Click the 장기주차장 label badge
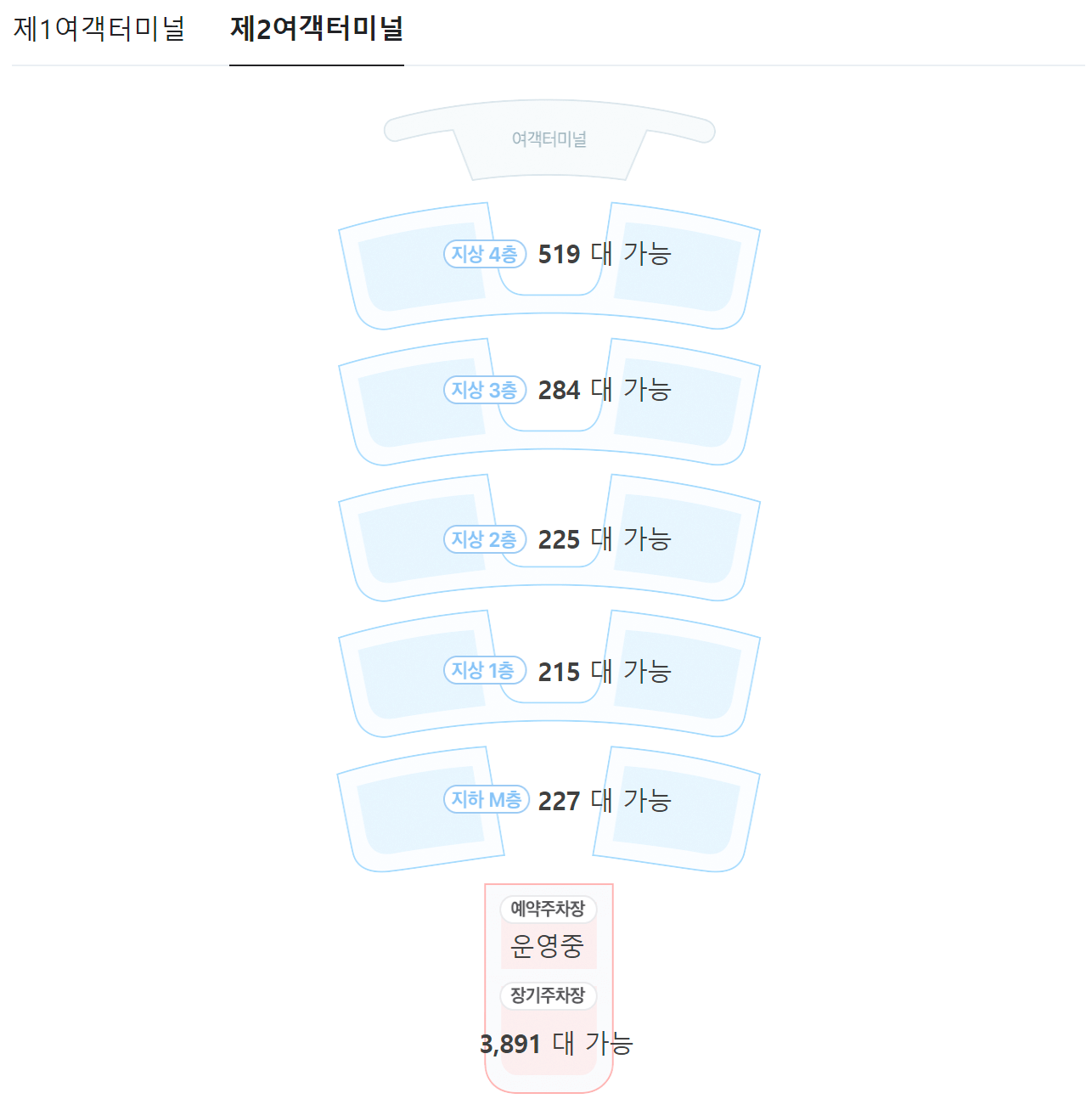1092x1110 pixels. tap(549, 996)
